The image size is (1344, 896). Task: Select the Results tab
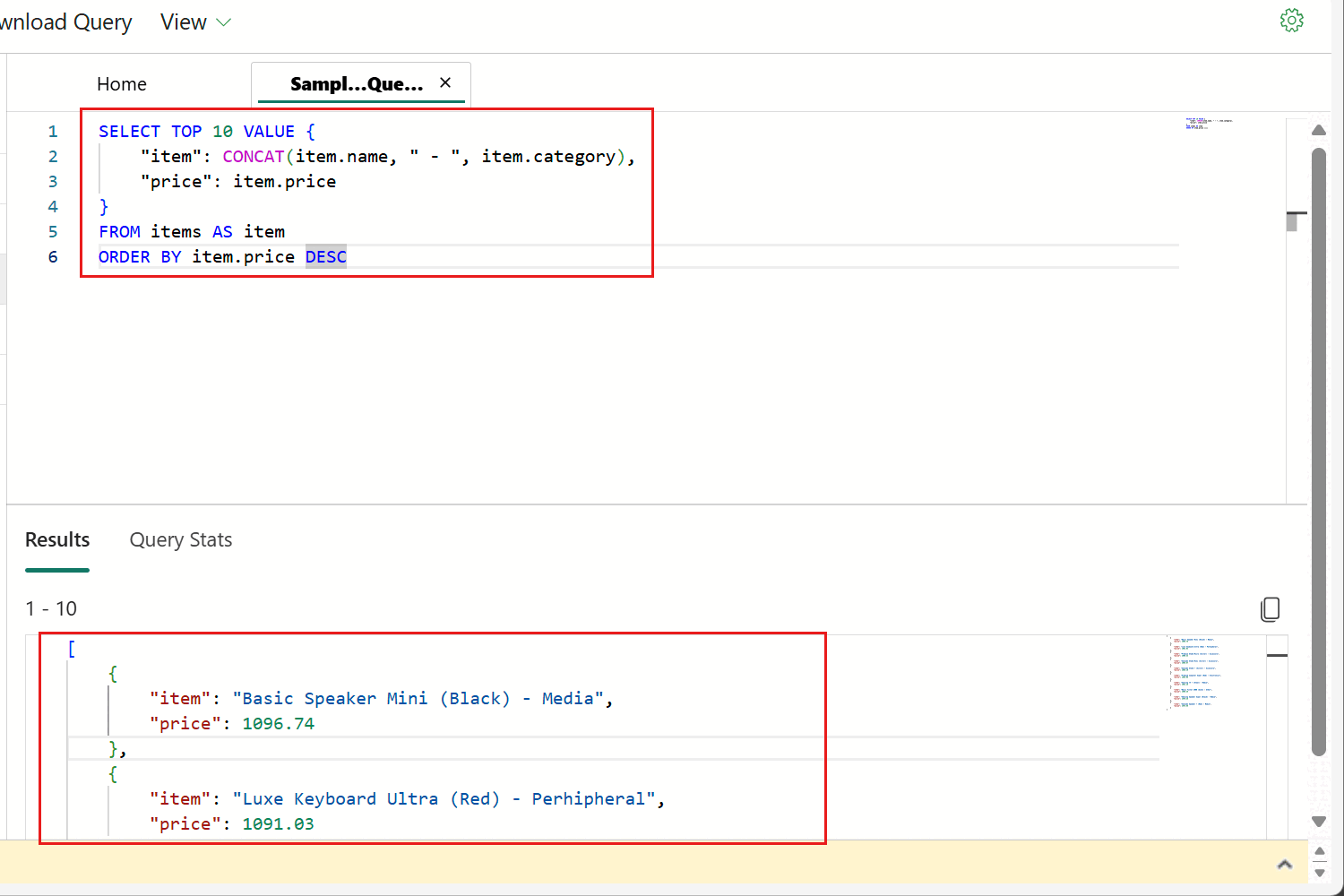pos(57,540)
